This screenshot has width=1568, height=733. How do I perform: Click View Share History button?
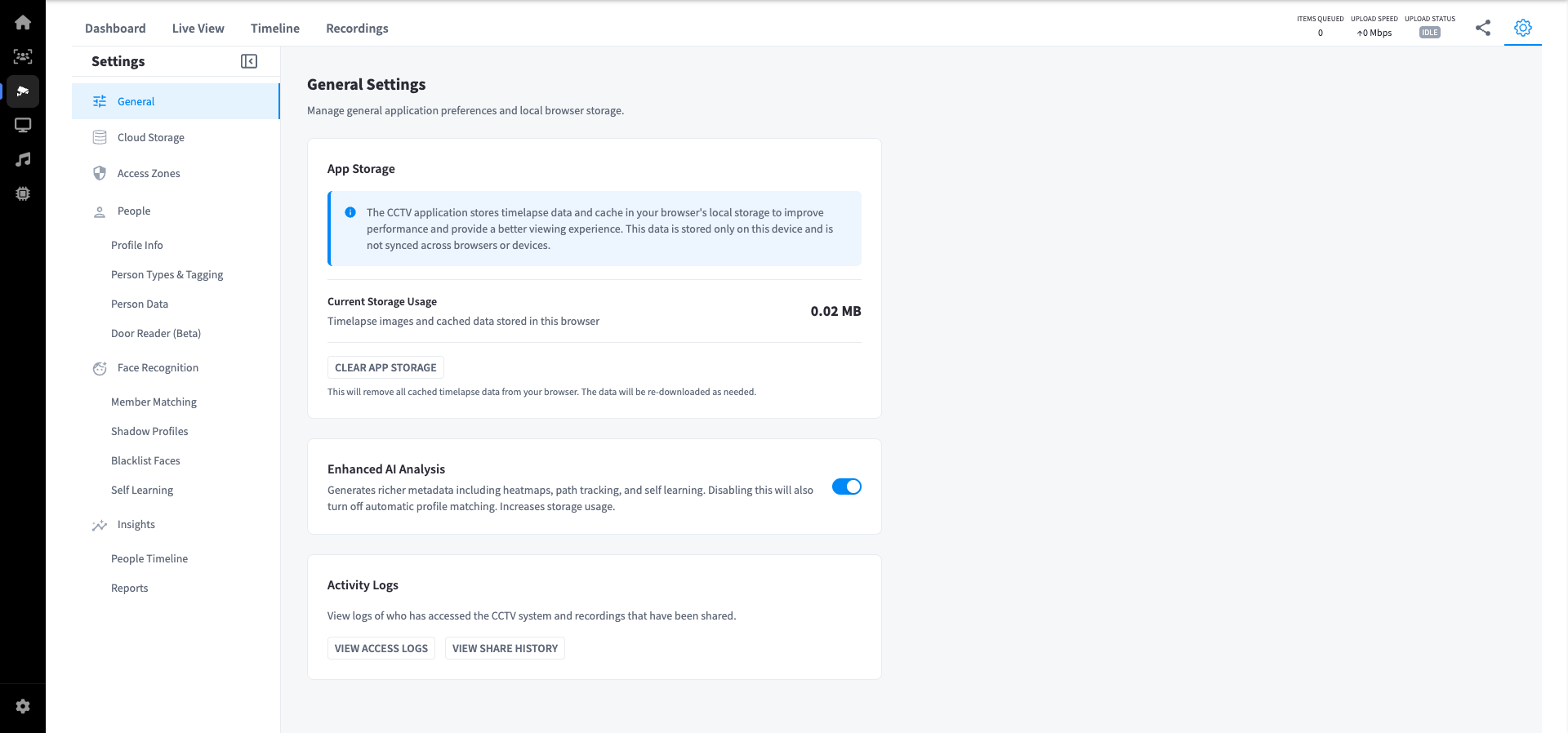coord(505,648)
